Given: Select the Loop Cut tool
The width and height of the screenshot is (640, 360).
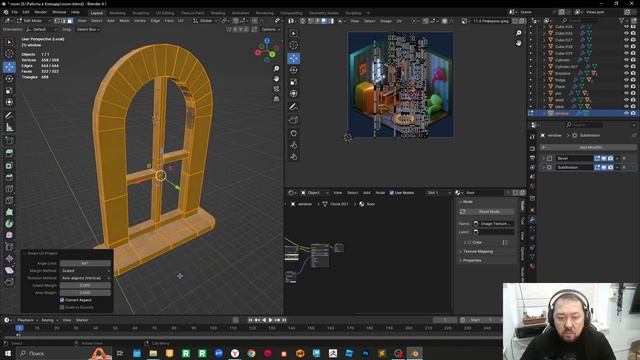Looking at the screenshot, I should point(9,189).
